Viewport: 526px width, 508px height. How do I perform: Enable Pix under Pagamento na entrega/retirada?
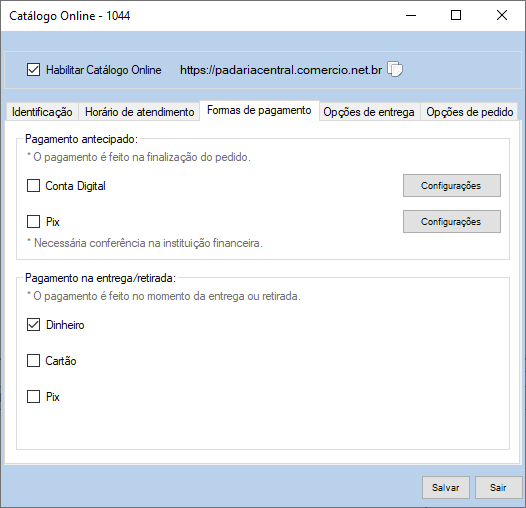click(34, 397)
